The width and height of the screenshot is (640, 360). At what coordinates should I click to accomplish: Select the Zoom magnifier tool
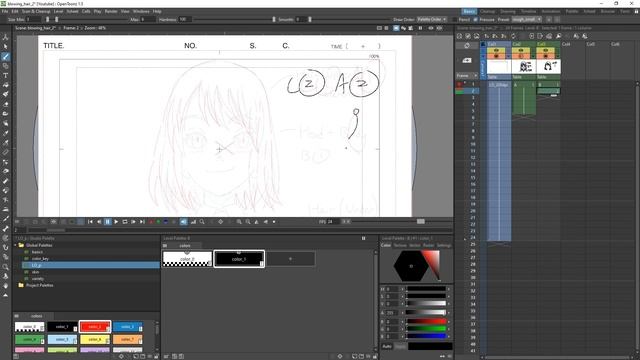(x=6, y=267)
